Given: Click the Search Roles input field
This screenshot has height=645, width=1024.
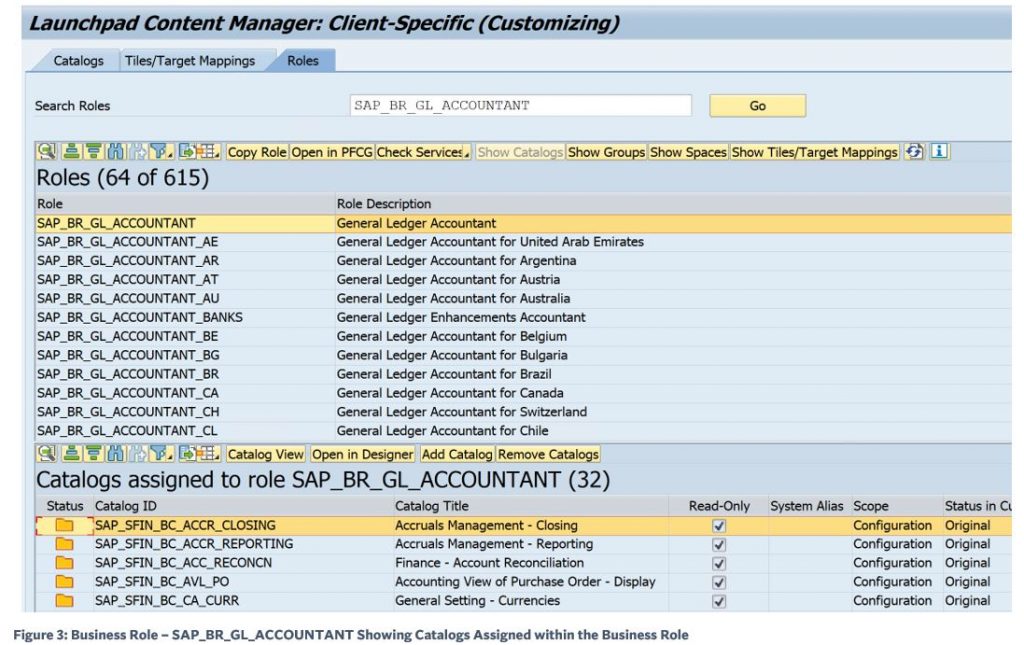Looking at the screenshot, I should coord(520,105).
